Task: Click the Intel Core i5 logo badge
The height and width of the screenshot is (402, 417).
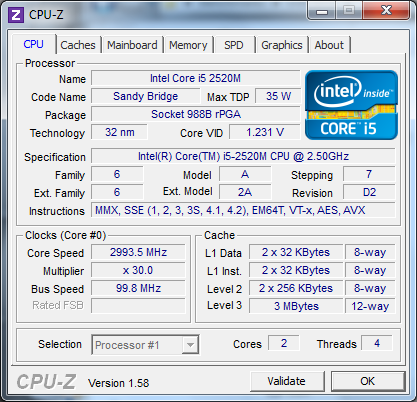Action: pyautogui.click(x=351, y=105)
